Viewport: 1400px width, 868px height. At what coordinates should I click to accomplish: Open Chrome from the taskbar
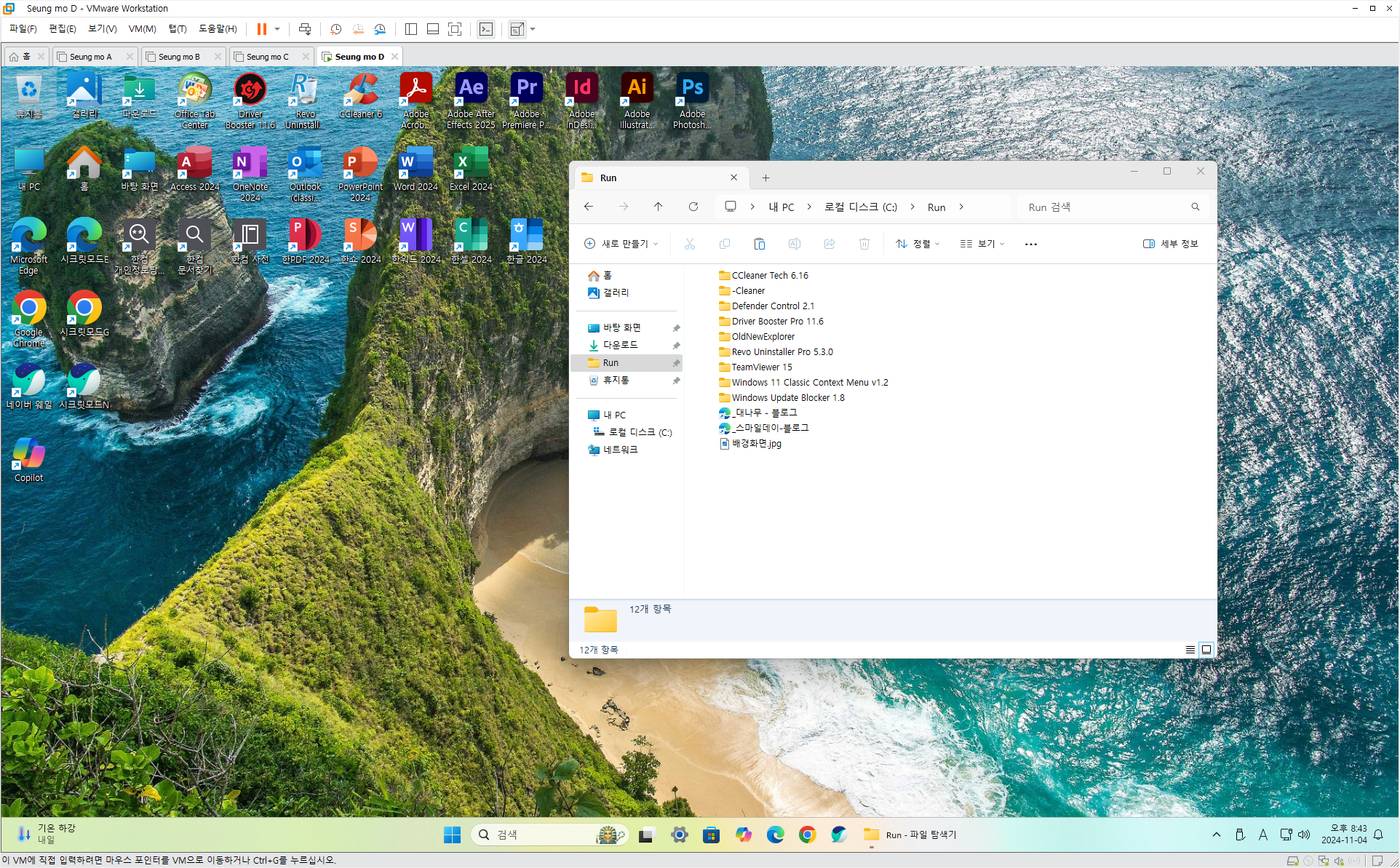click(807, 835)
